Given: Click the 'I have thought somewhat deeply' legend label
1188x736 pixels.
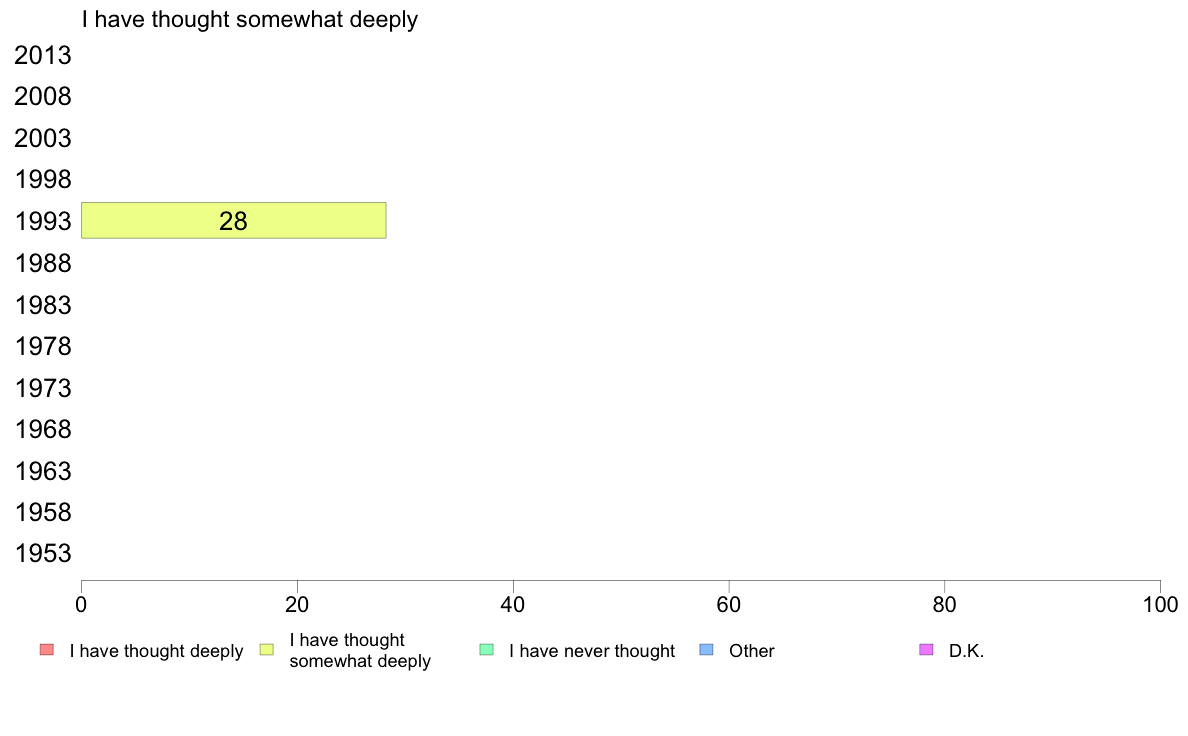Looking at the screenshot, I should click(x=360, y=650).
